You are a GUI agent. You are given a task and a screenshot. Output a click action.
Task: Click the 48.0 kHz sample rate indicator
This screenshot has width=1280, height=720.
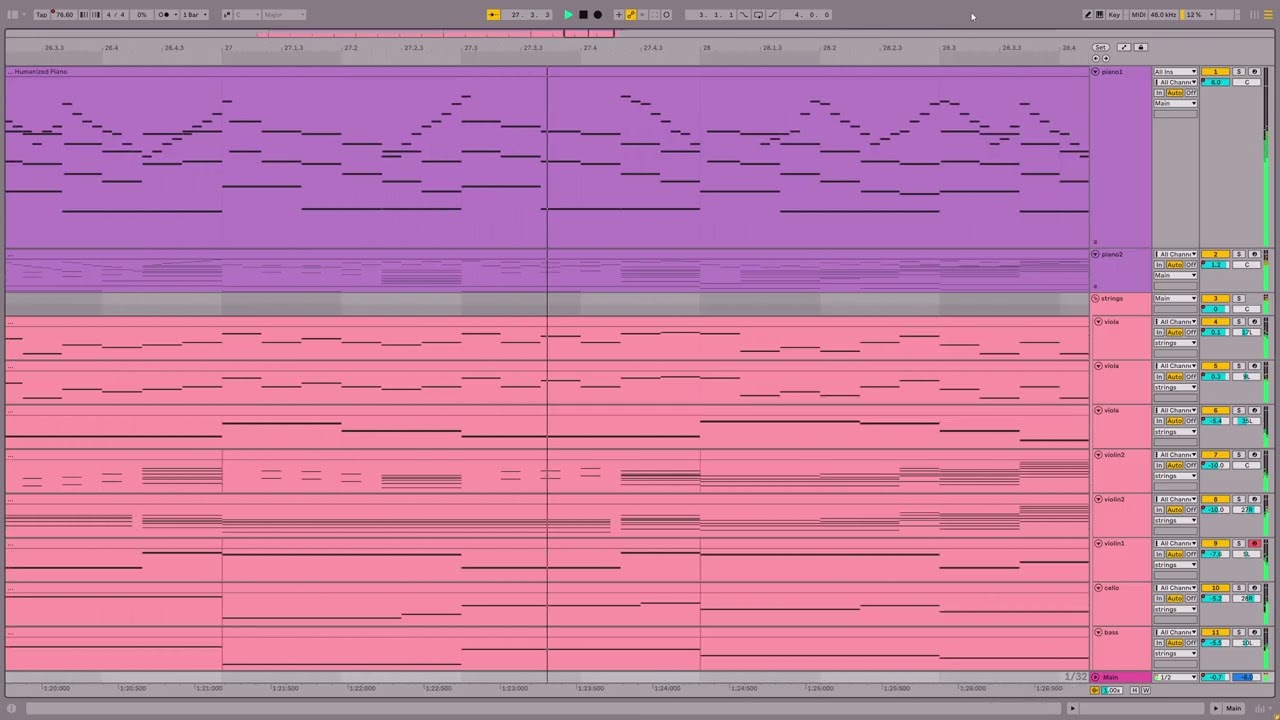click(x=1163, y=14)
